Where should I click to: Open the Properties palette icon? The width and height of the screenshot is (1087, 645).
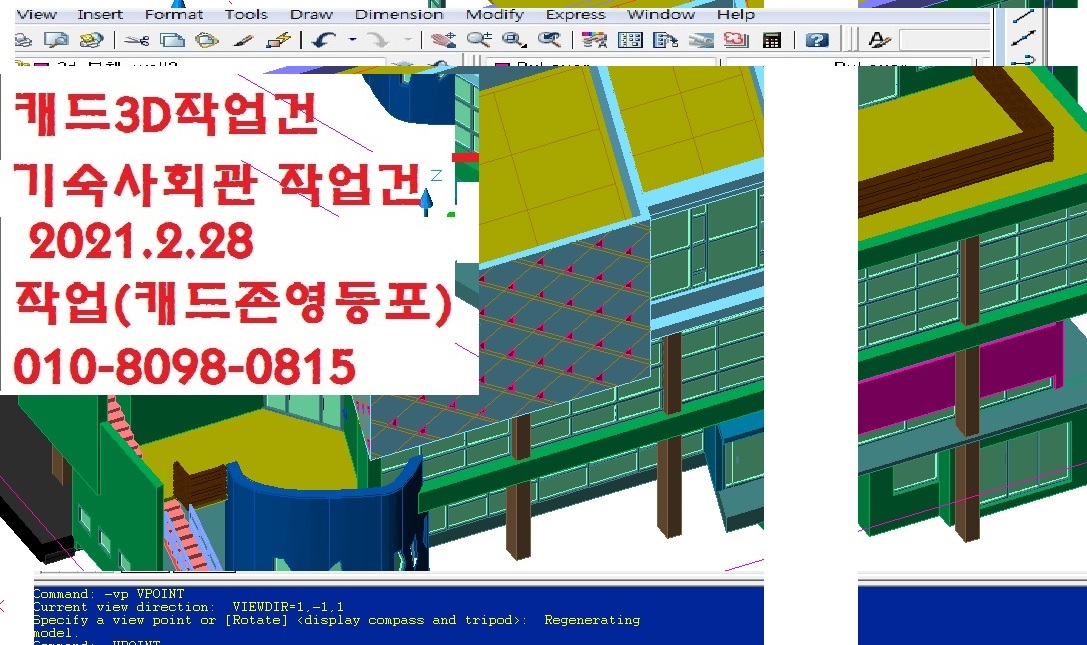pos(594,40)
